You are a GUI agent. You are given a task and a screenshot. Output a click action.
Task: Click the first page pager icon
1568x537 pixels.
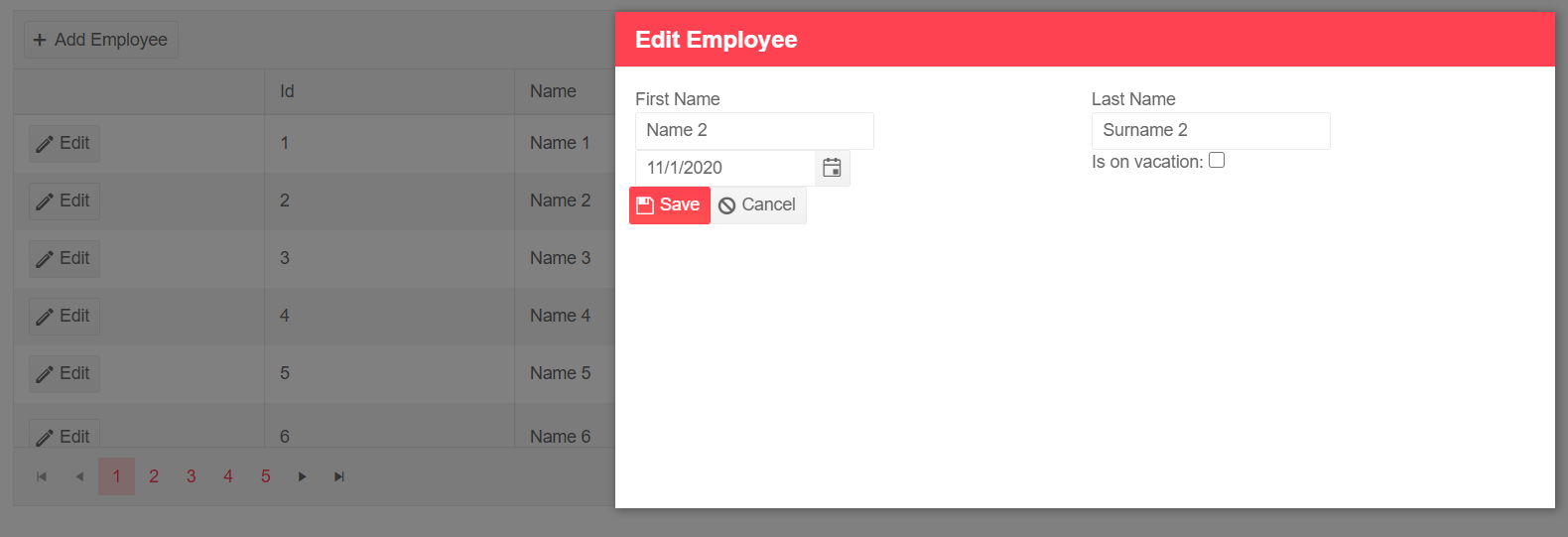pyautogui.click(x=42, y=476)
